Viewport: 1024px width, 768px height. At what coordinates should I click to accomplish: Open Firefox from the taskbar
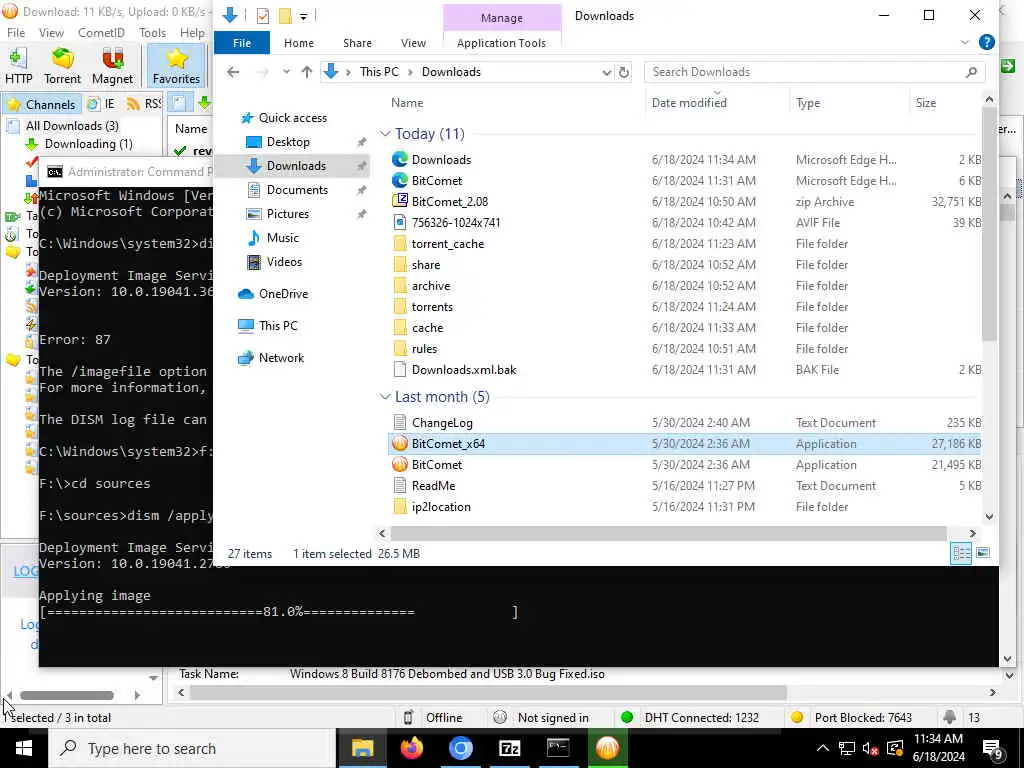pos(411,748)
